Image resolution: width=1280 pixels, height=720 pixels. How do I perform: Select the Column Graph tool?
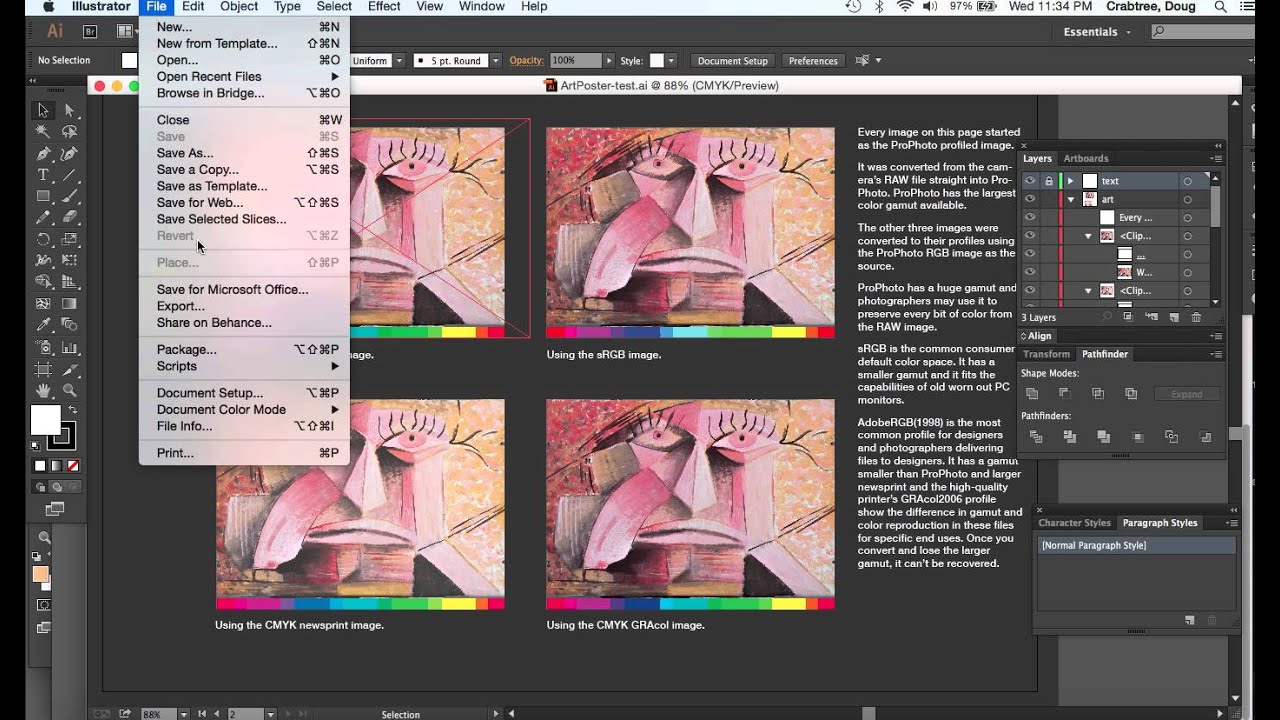(x=70, y=346)
